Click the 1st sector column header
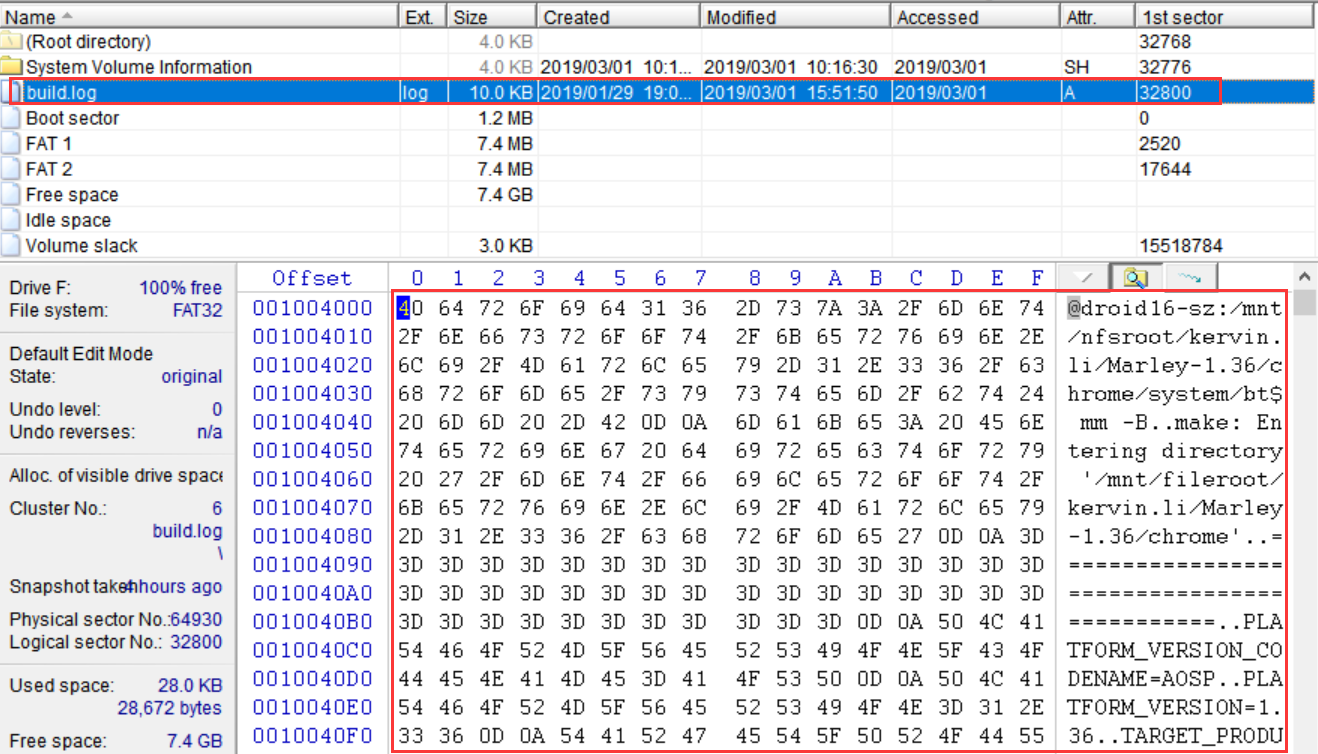This screenshot has height=754, width=1318. point(1225,17)
